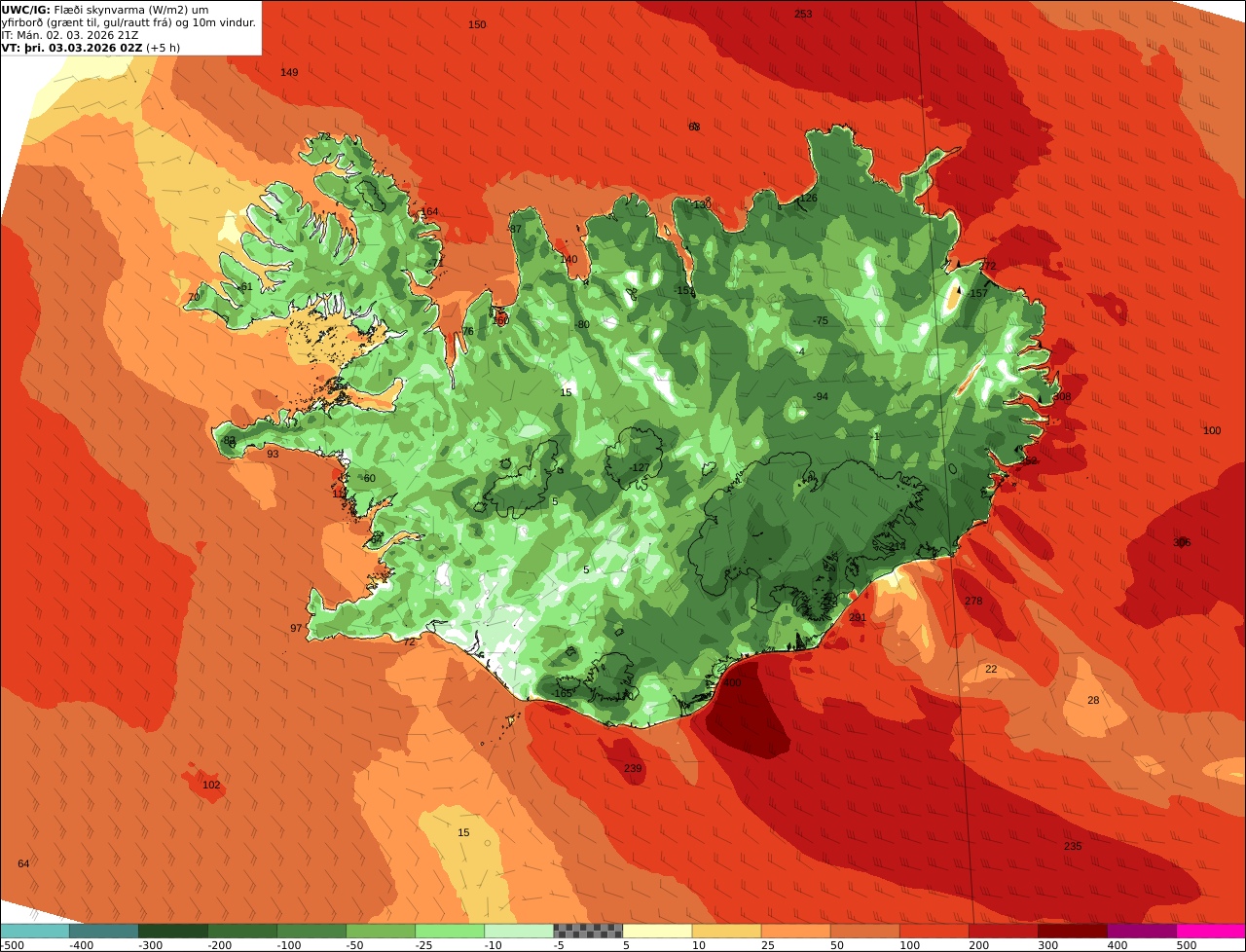Click the map value '272'
This screenshot has height=952, width=1246.
pyautogui.click(x=988, y=267)
